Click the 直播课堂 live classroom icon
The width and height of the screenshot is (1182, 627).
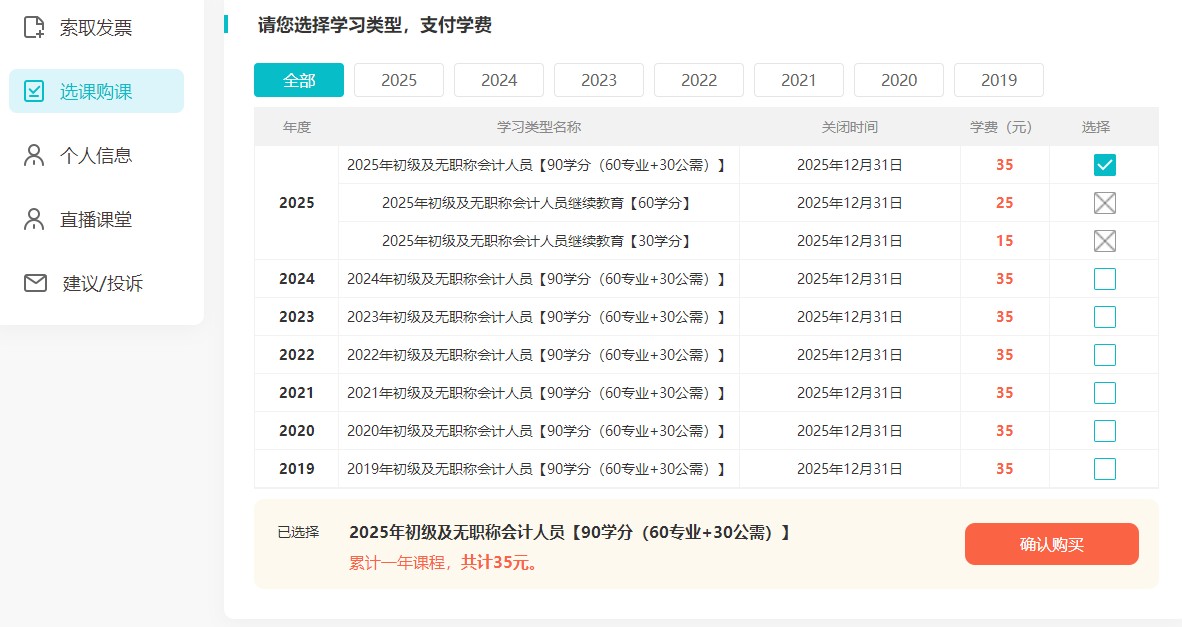pyautogui.click(x=31, y=219)
